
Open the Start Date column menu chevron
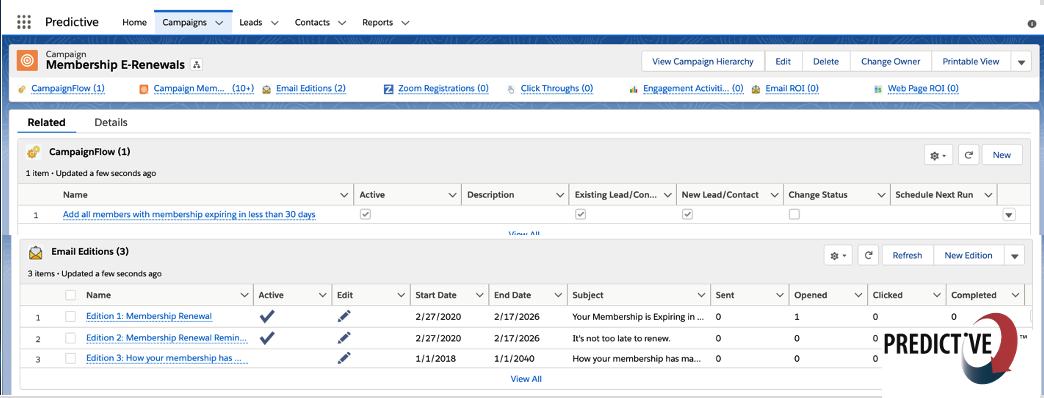[x=479, y=295]
